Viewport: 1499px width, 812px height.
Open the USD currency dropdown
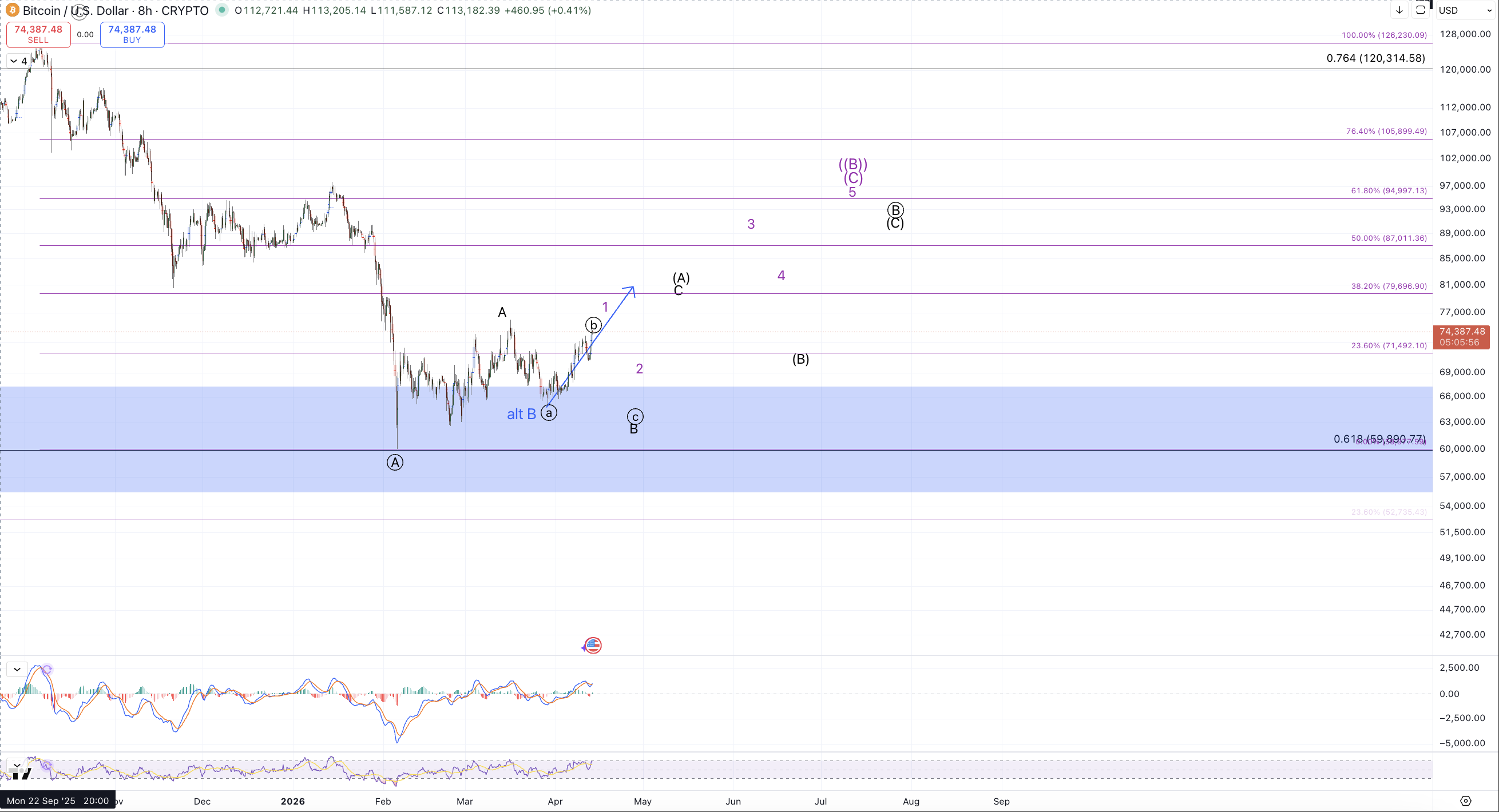tap(1464, 10)
